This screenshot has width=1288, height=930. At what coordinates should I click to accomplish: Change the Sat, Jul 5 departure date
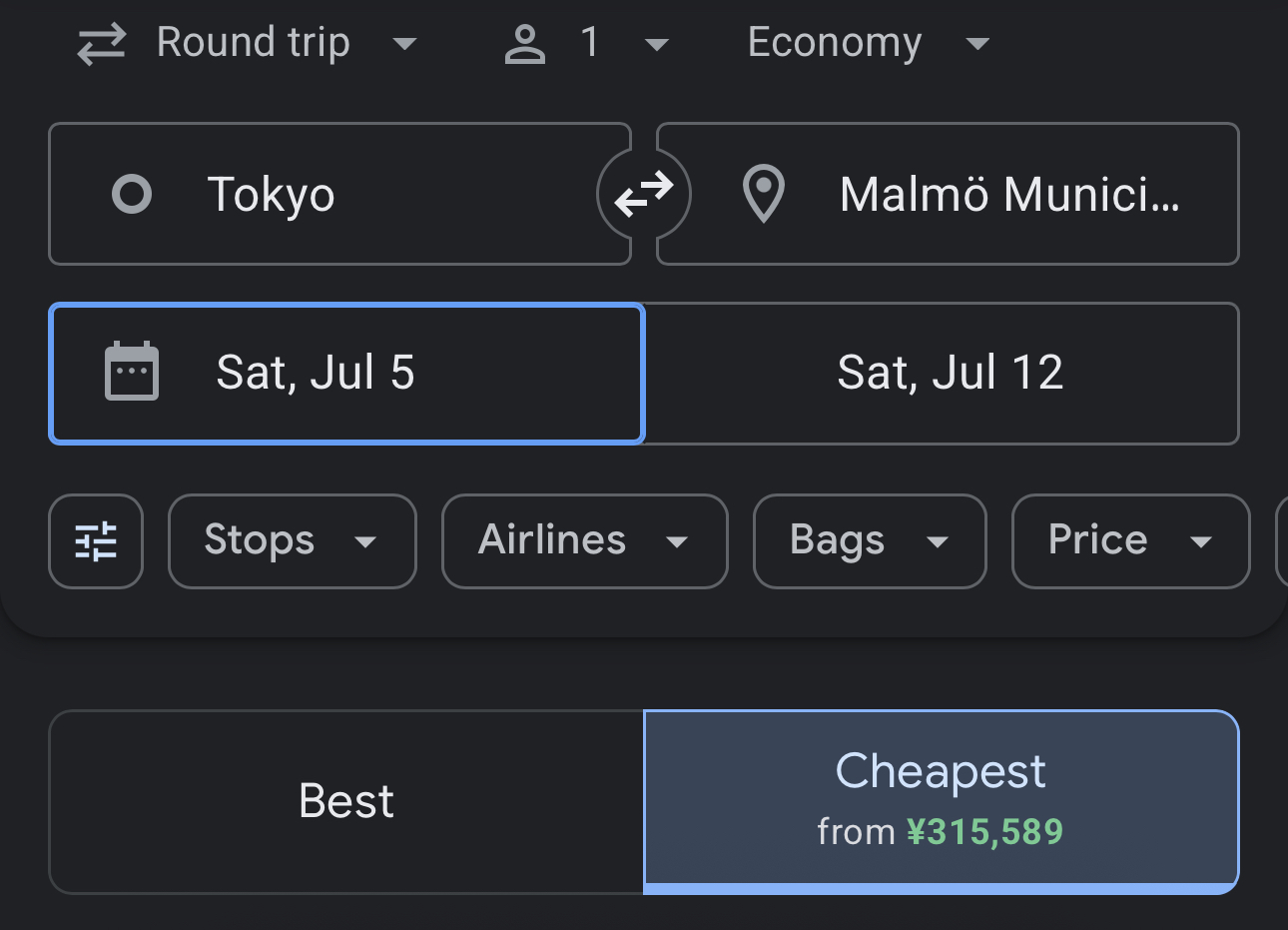tap(346, 374)
